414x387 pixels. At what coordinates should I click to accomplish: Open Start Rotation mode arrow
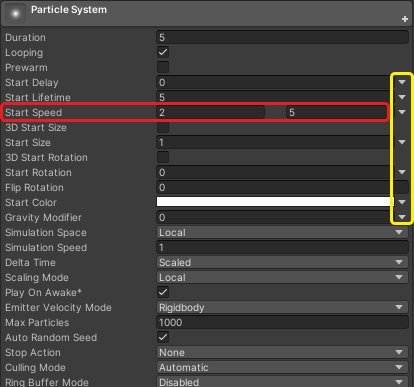[x=402, y=172]
